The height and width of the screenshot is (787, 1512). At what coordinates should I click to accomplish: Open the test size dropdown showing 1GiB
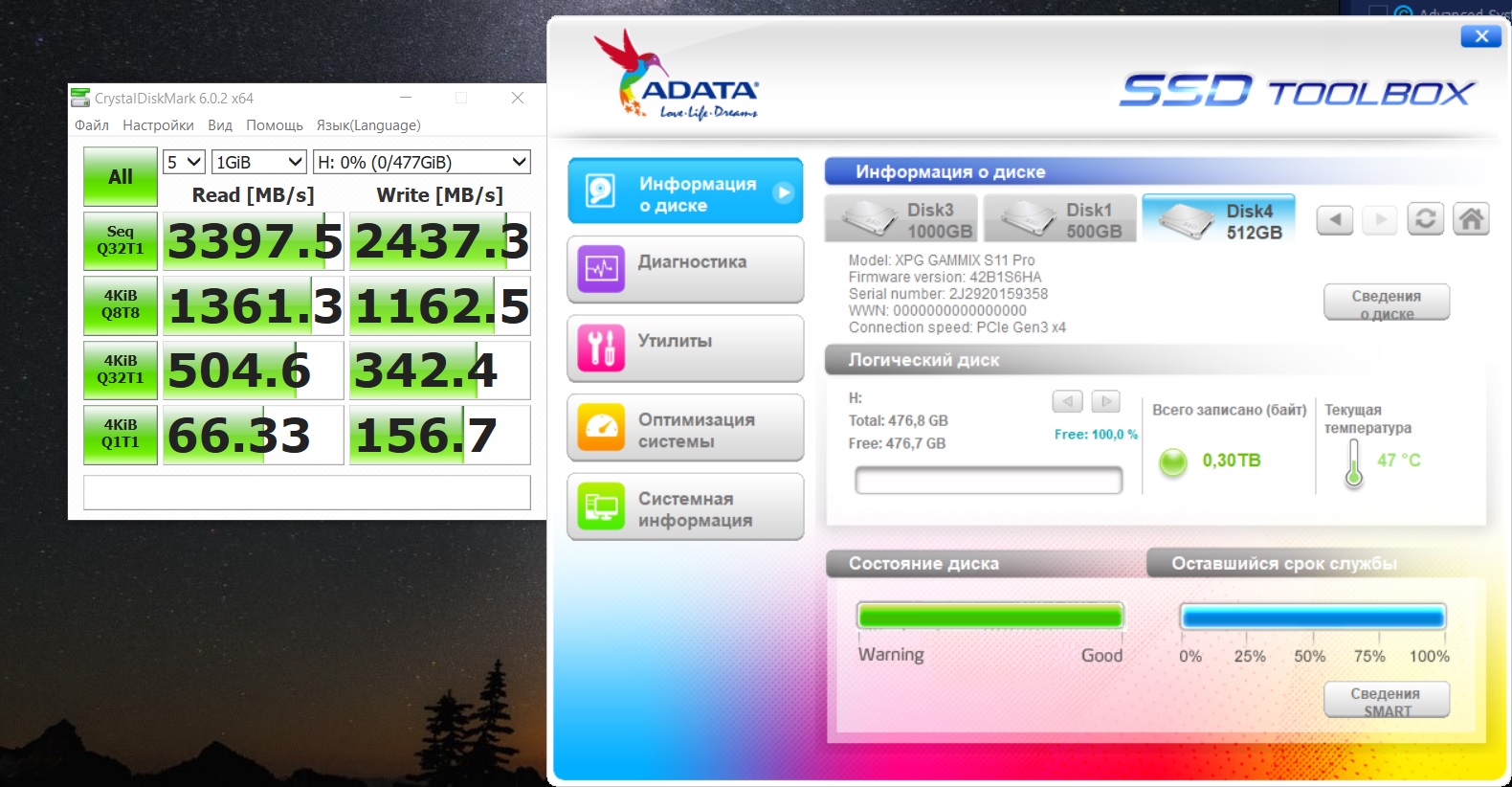[259, 162]
